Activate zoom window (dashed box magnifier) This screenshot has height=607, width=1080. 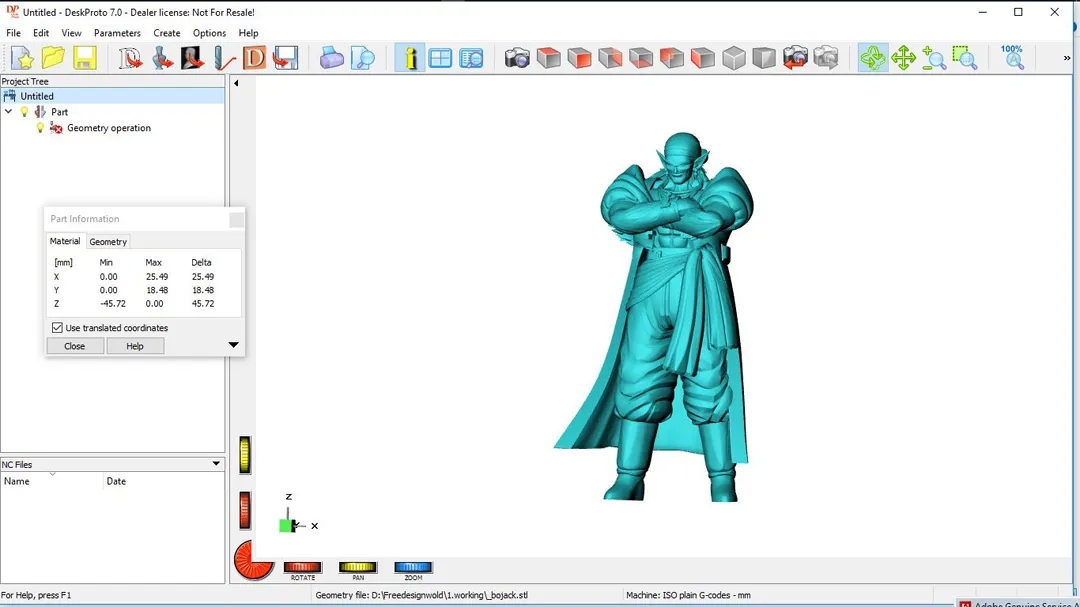(x=965, y=58)
